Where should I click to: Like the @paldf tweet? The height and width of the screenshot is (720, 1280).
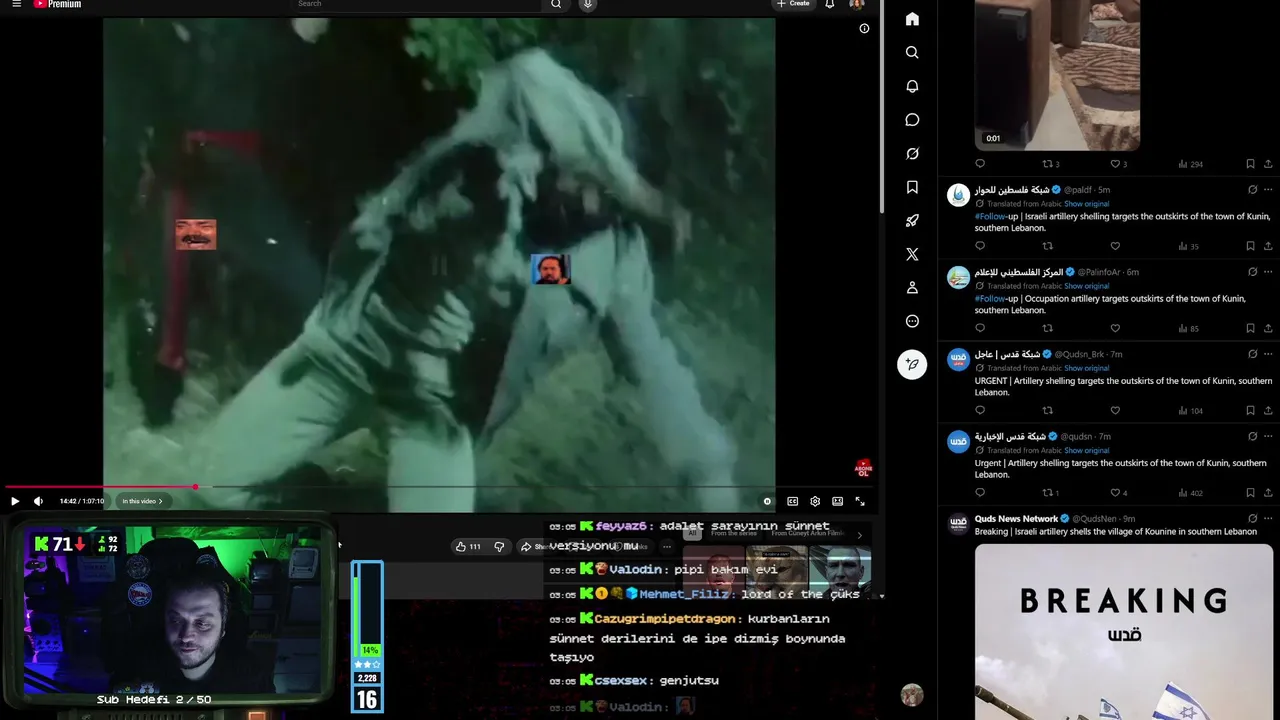click(x=1115, y=246)
